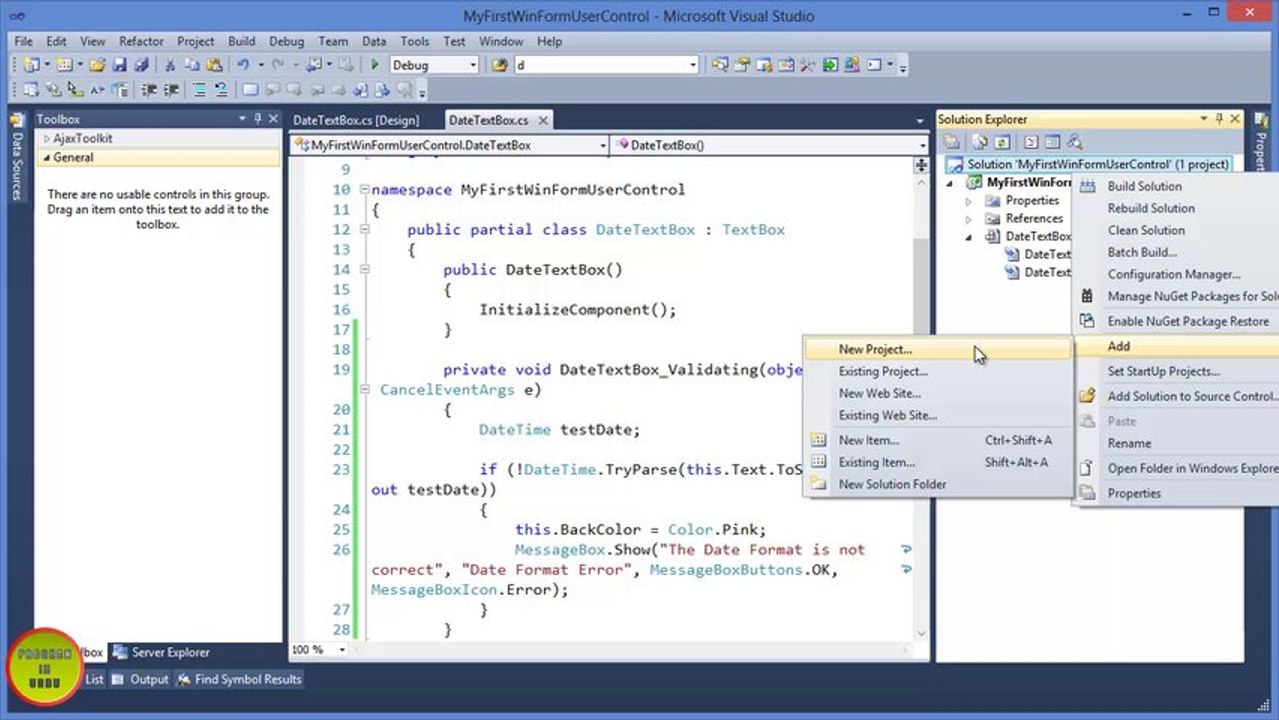
Task: Click Rebuild Solution in context menu
Action: tap(1151, 208)
